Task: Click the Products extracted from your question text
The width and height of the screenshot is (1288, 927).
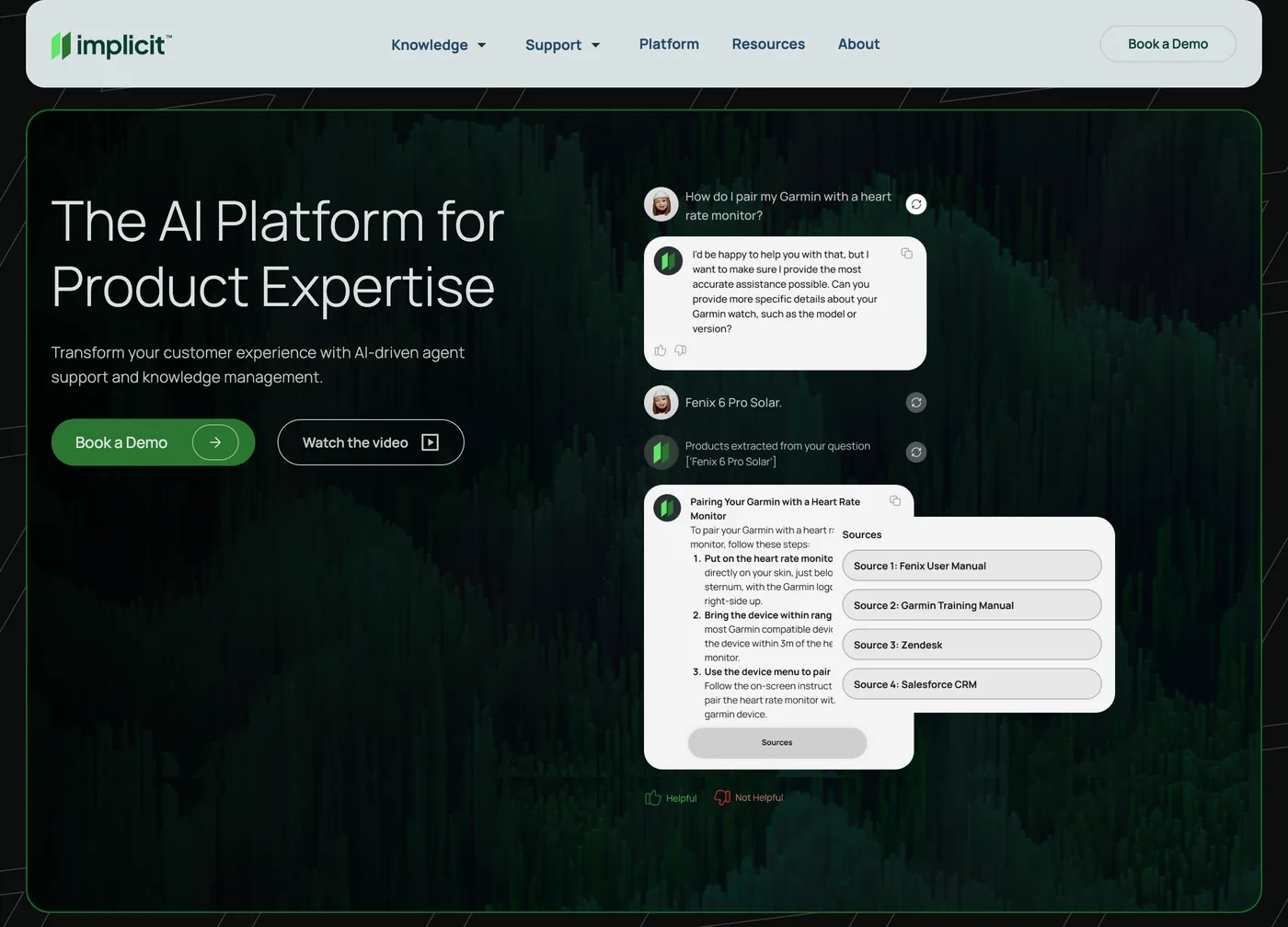Action: click(x=777, y=453)
